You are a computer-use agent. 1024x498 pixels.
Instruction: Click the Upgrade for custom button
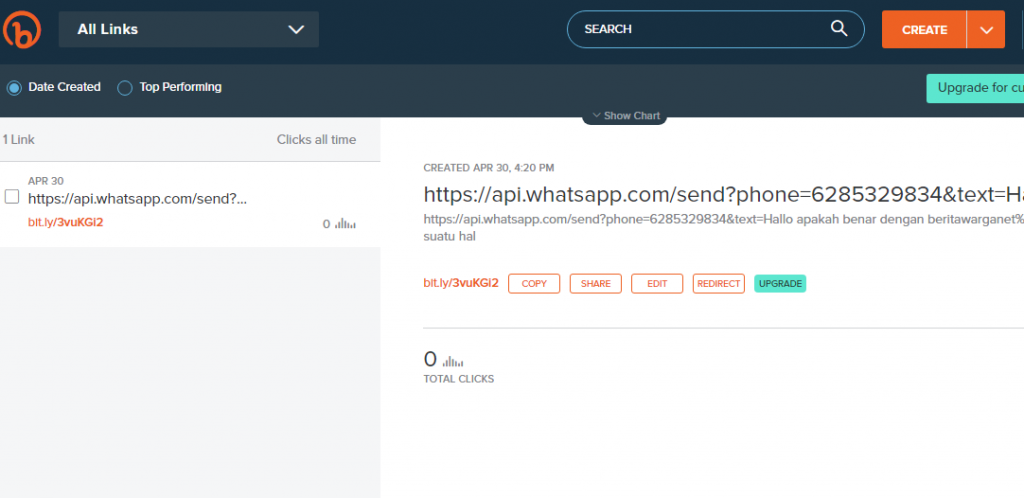[975, 88]
